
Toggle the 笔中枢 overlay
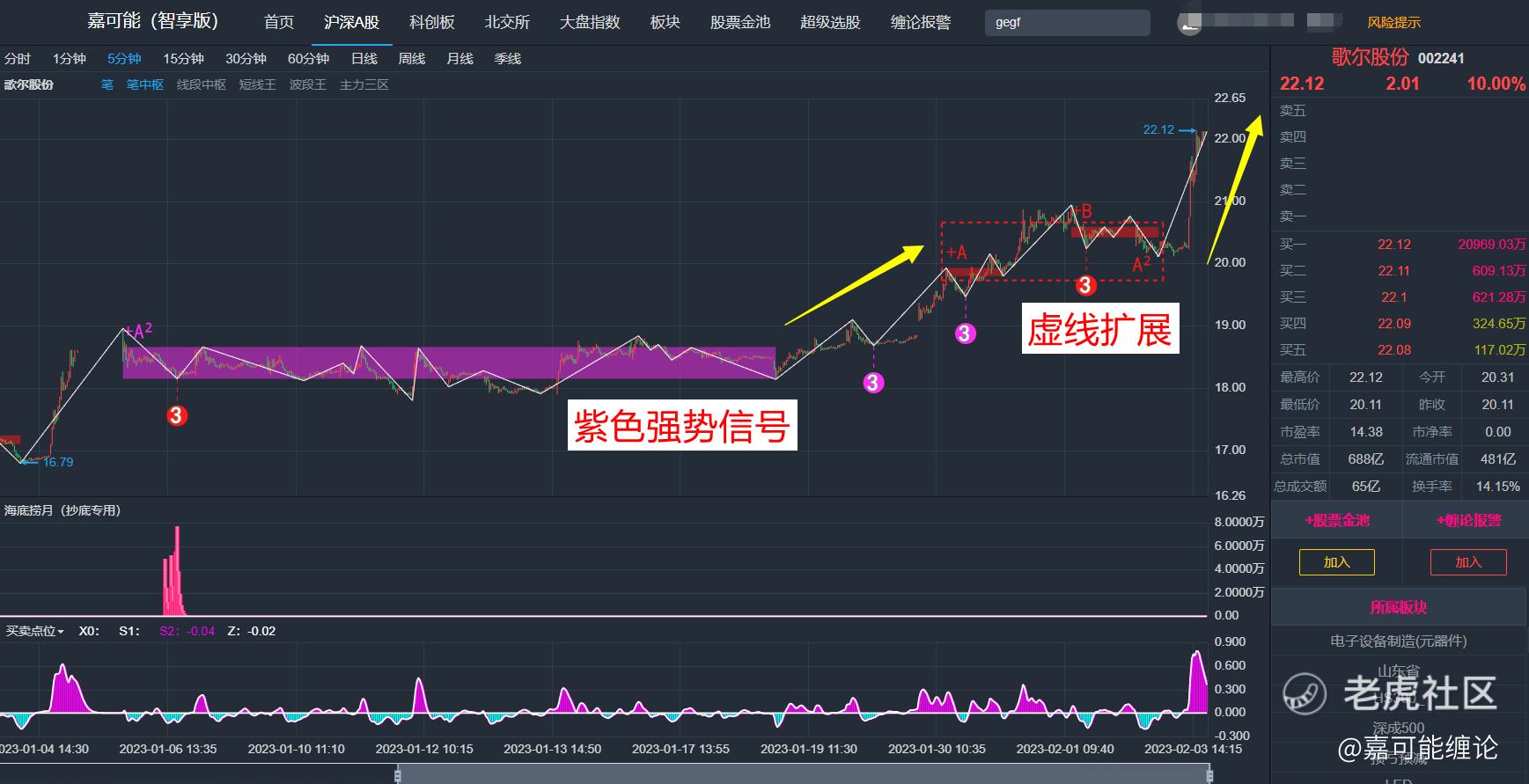tap(145, 84)
